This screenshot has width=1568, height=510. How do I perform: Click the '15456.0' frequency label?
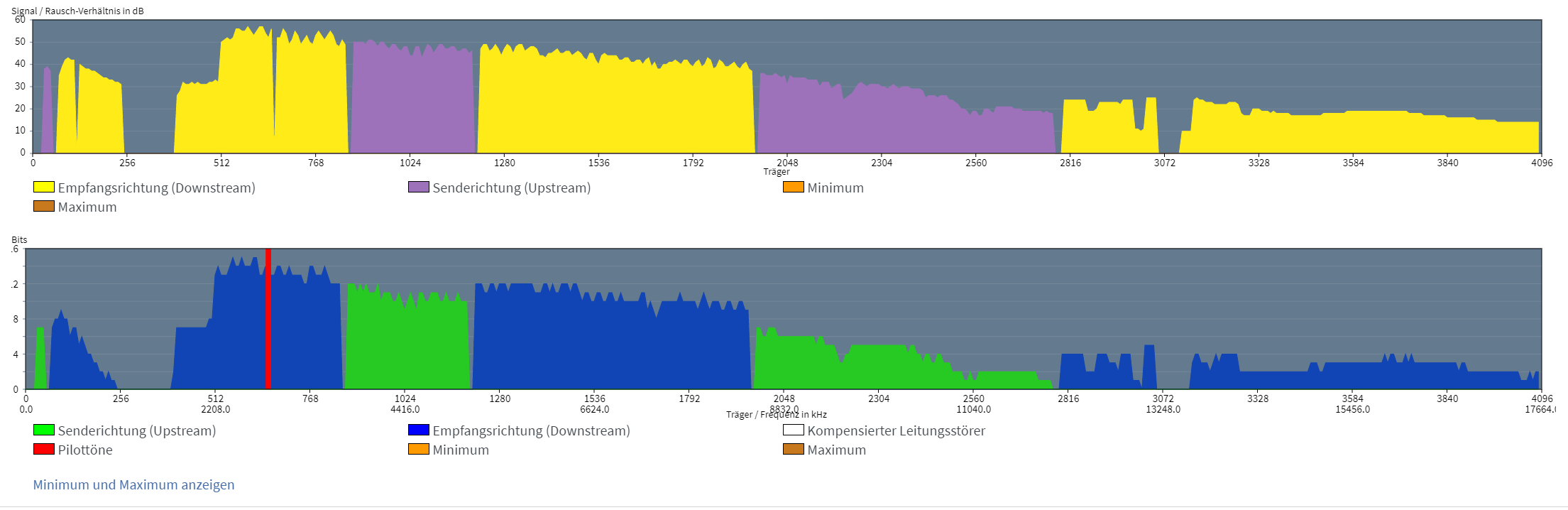(x=1353, y=409)
